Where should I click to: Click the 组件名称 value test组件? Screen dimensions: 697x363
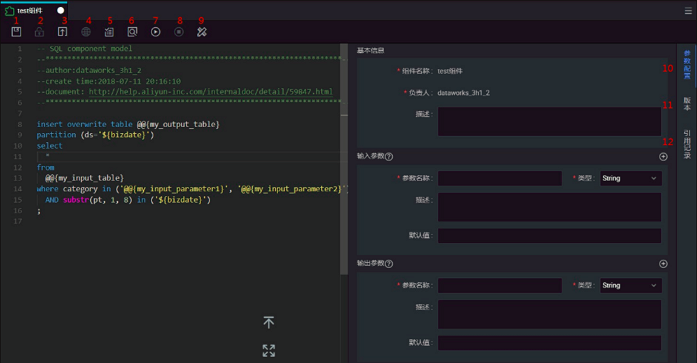pyautogui.click(x=450, y=71)
